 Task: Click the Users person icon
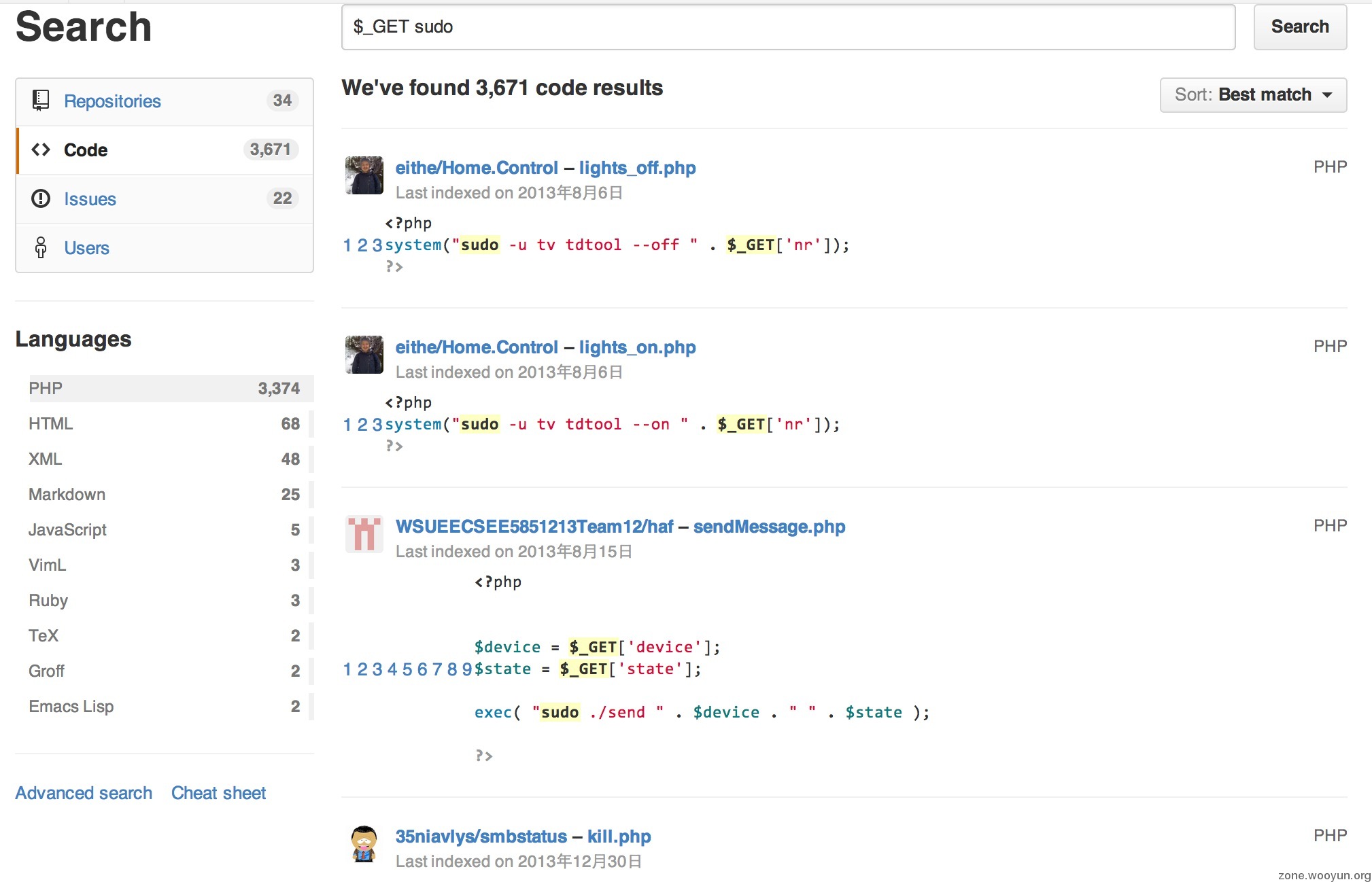click(x=41, y=247)
